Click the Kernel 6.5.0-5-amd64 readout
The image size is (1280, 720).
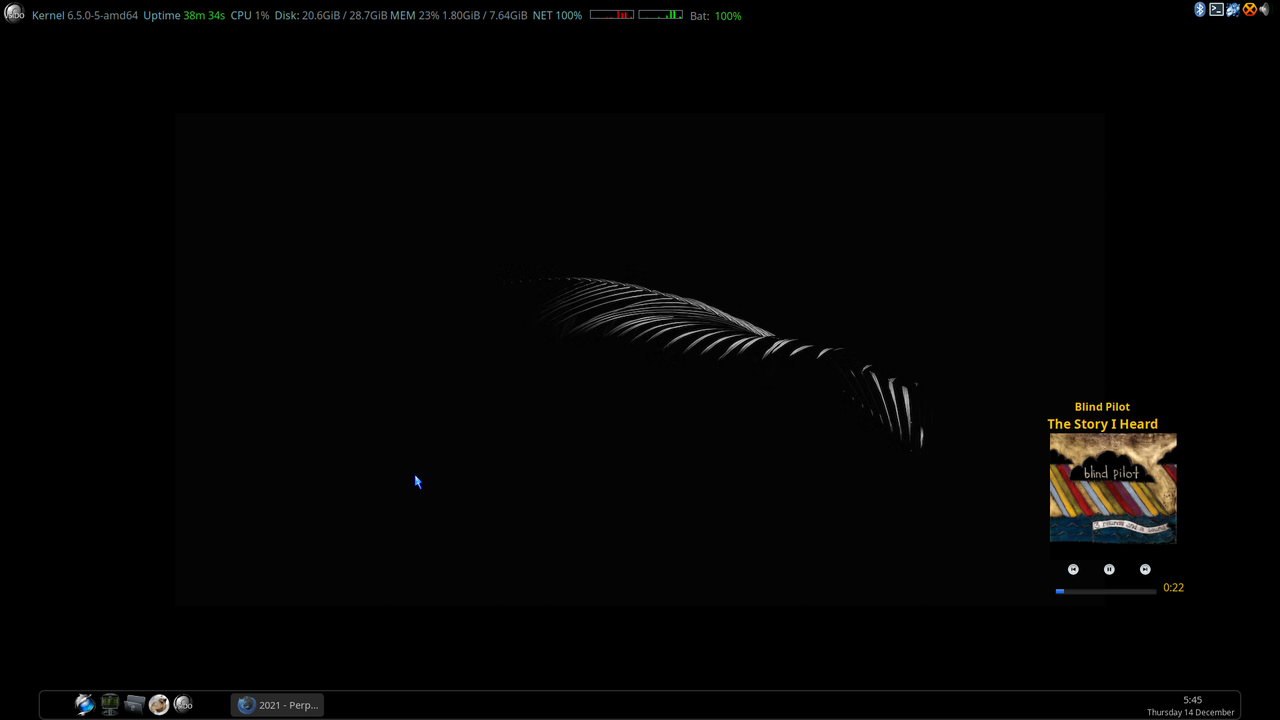click(85, 16)
